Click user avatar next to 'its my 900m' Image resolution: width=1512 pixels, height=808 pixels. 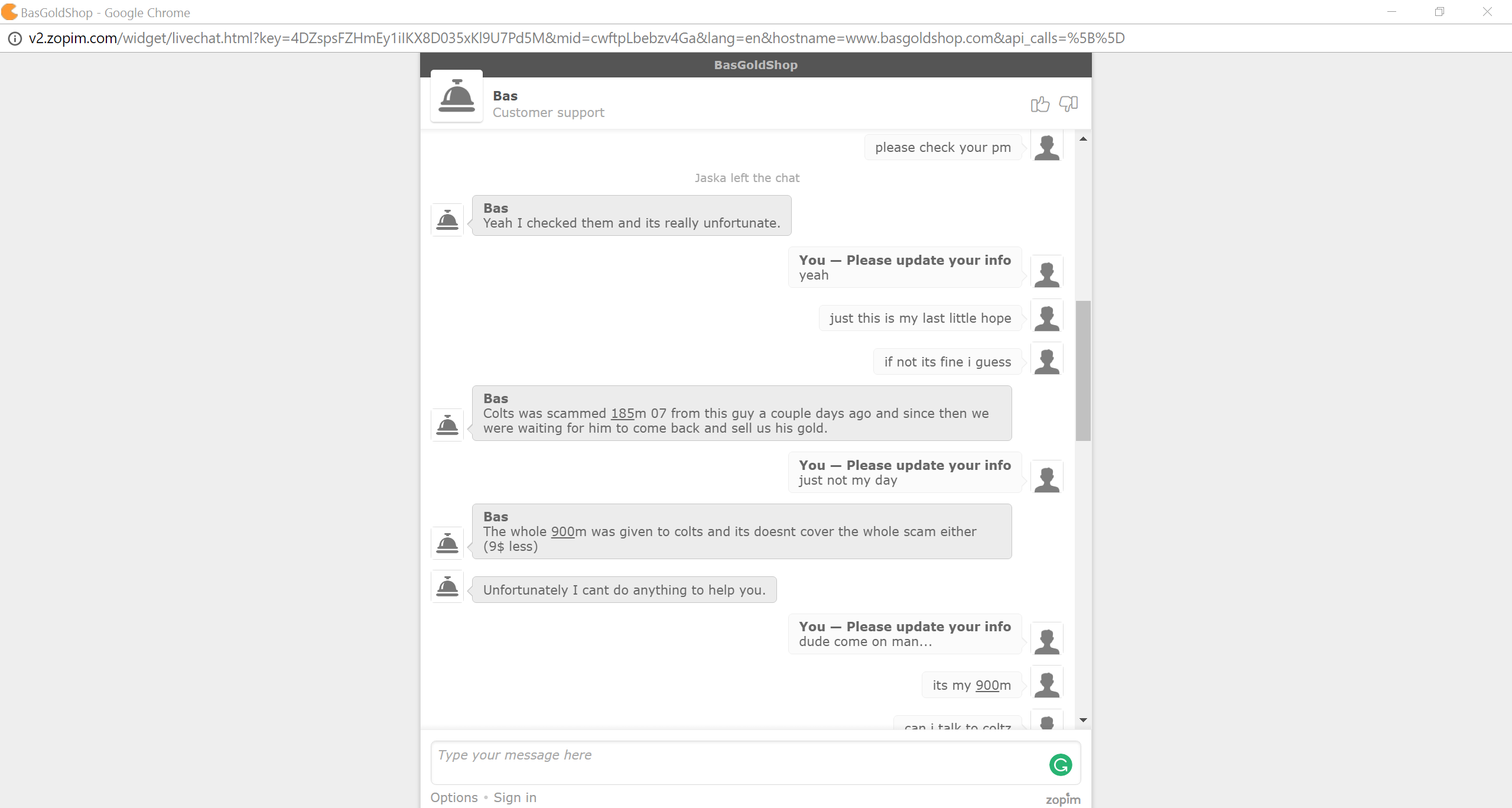point(1047,682)
